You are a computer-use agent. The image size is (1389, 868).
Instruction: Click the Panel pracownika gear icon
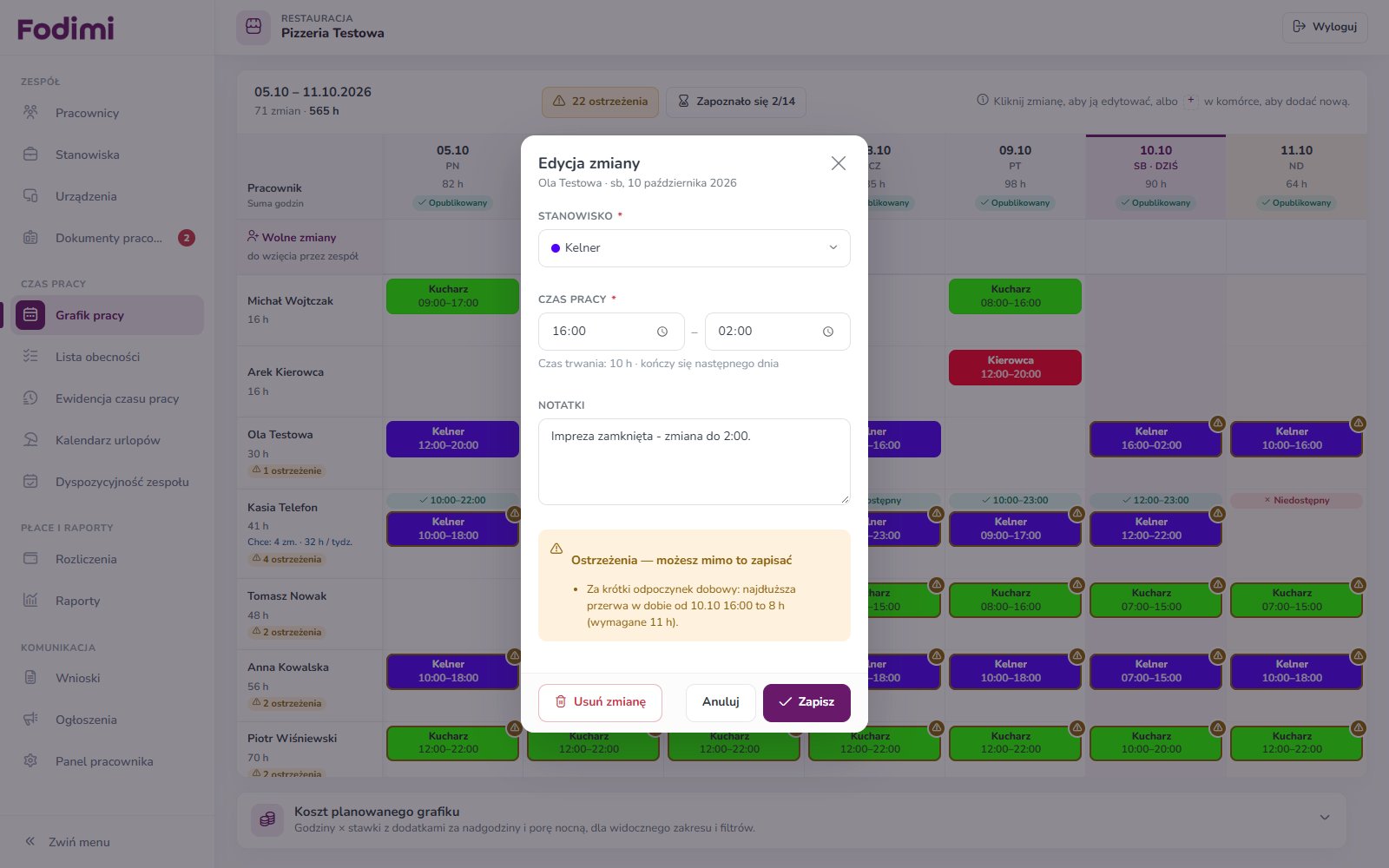[30, 761]
